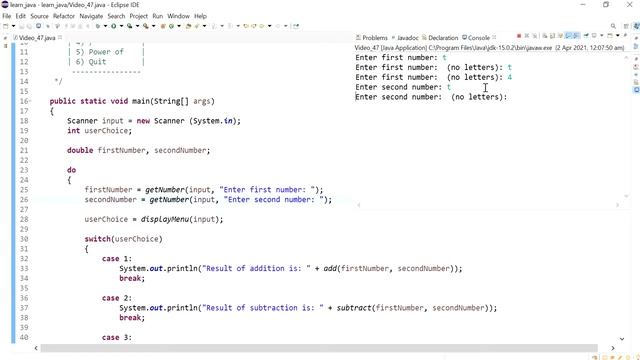Select the Video_47.java editor tab
The width and height of the screenshot is (640, 360).
pyautogui.click(x=35, y=38)
